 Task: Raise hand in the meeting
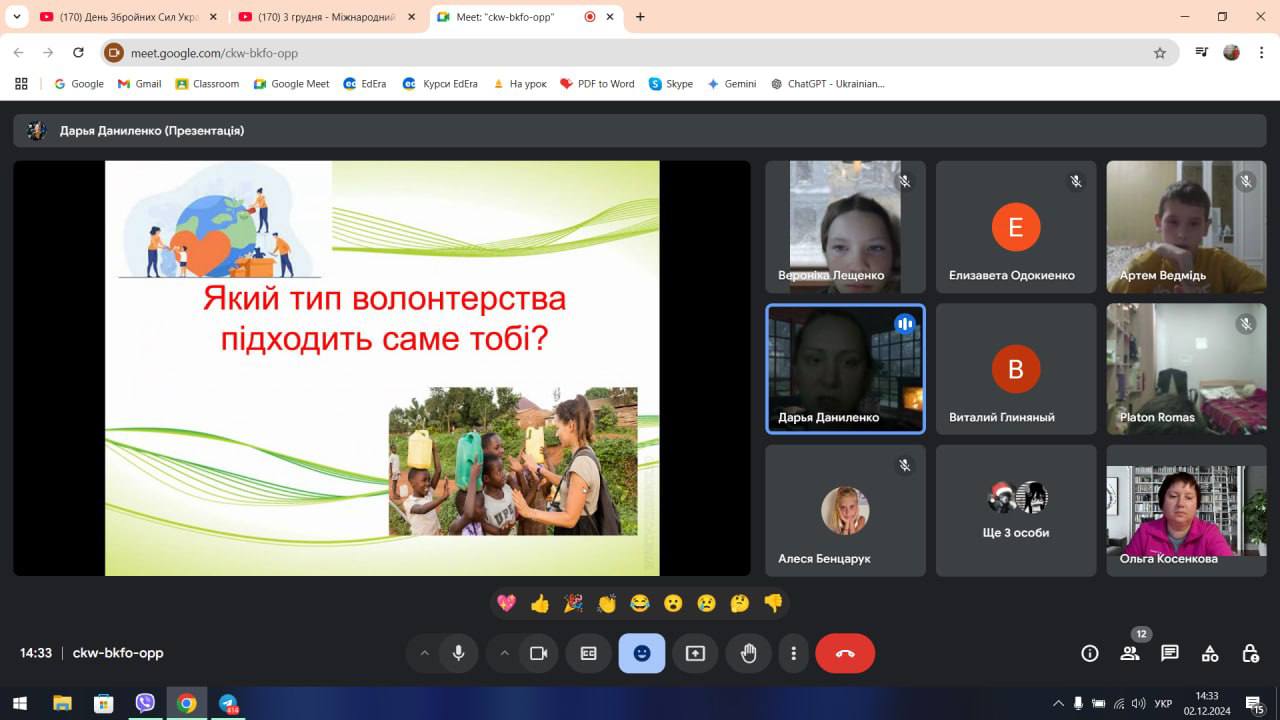[x=748, y=653]
